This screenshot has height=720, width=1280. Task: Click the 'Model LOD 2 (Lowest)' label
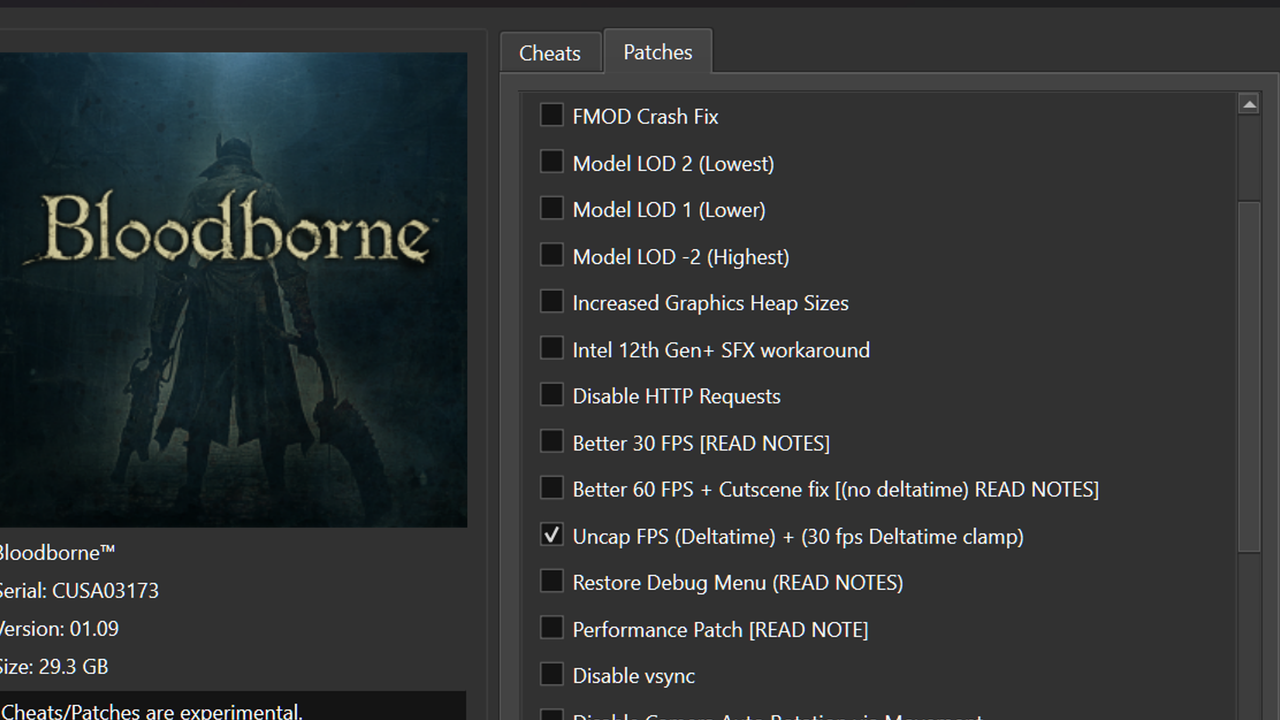click(673, 164)
